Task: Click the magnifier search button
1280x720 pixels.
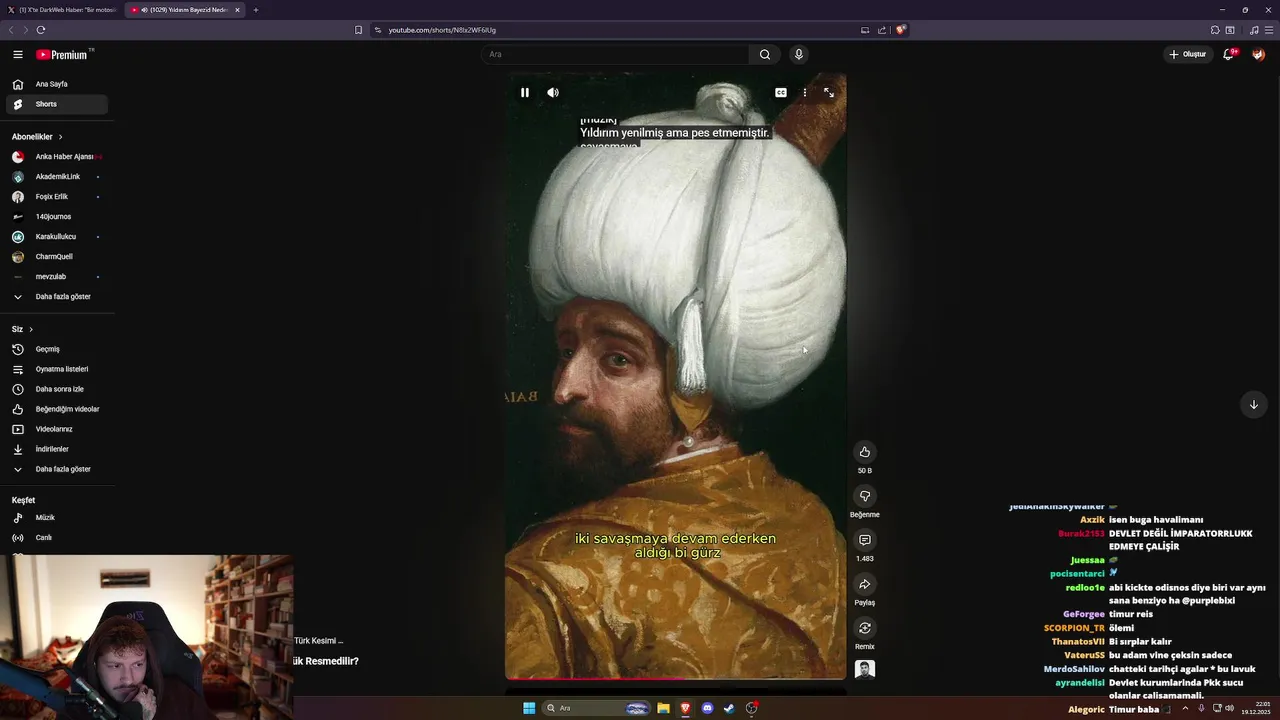Action: pyautogui.click(x=765, y=54)
